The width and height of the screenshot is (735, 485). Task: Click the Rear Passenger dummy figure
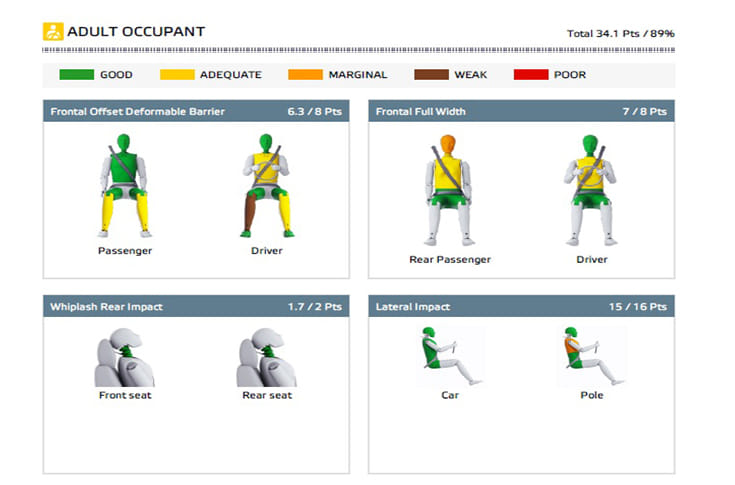point(449,190)
